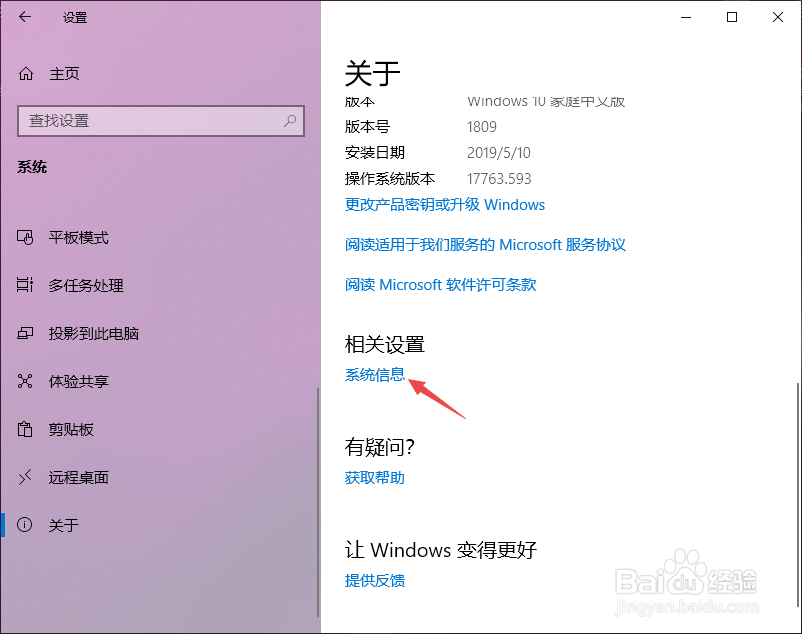Click 获取帮助 link

point(374,478)
